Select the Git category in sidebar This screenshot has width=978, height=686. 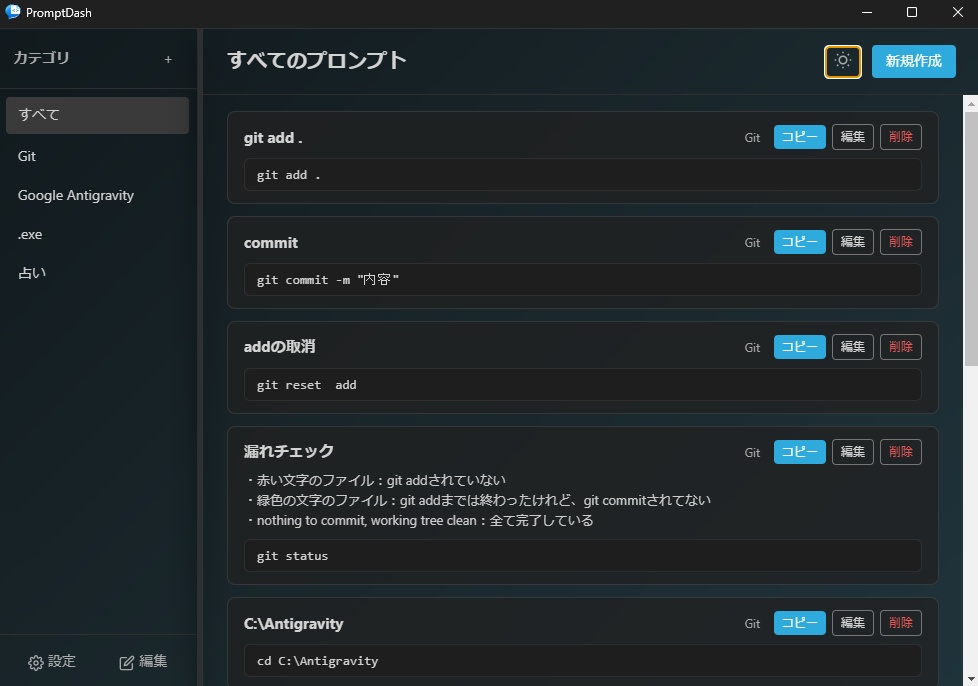click(97, 156)
